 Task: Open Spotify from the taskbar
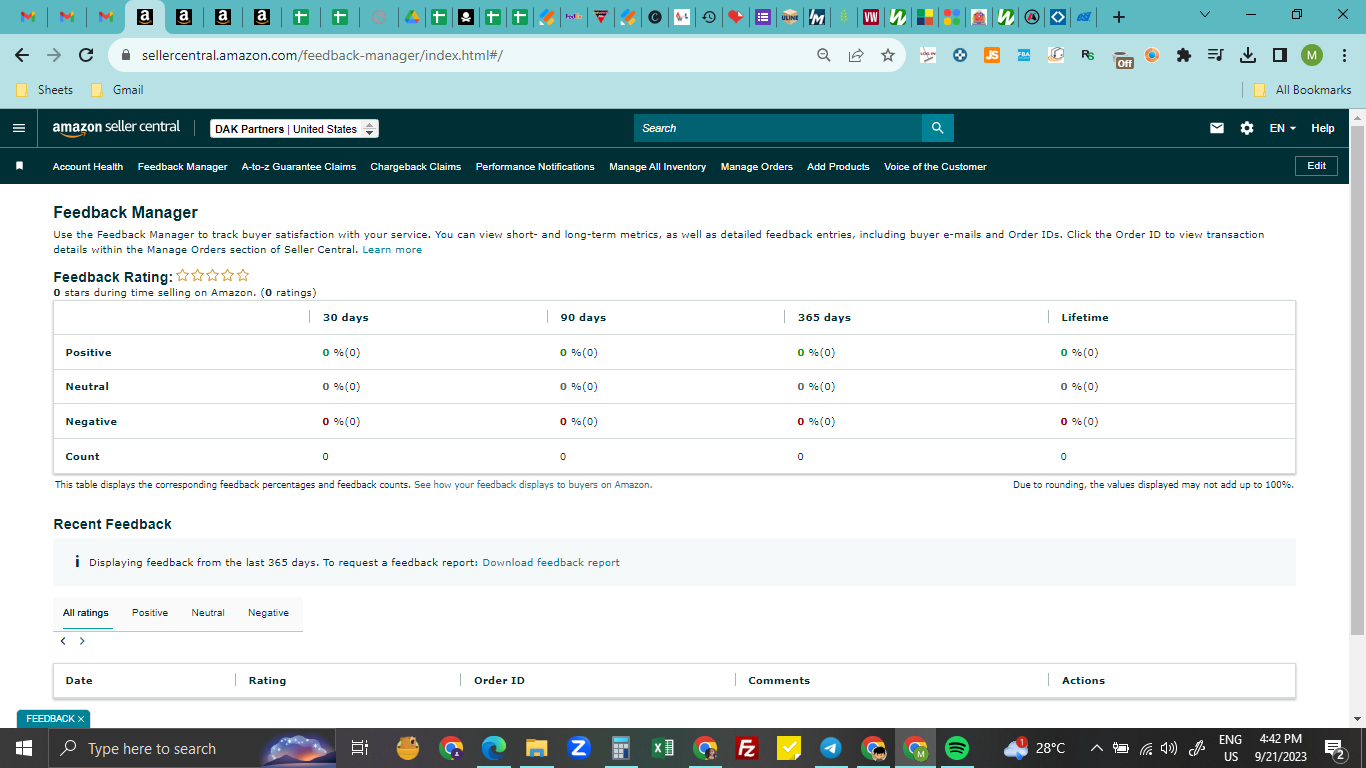coord(957,748)
